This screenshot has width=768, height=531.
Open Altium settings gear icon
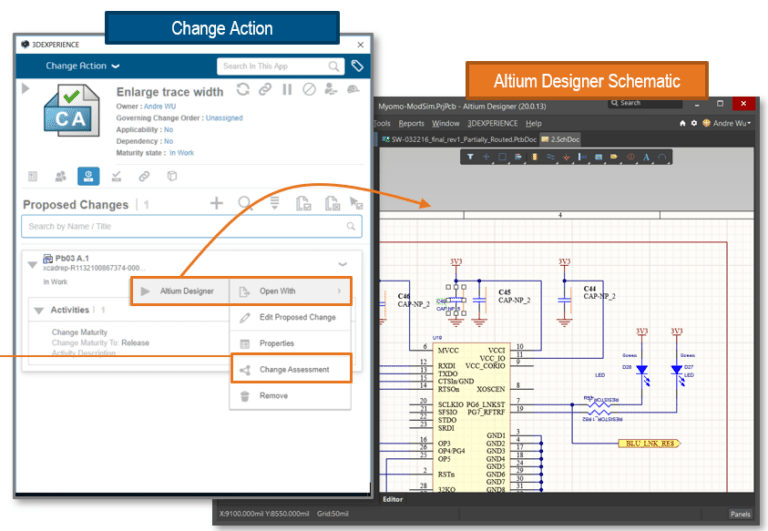tap(694, 123)
